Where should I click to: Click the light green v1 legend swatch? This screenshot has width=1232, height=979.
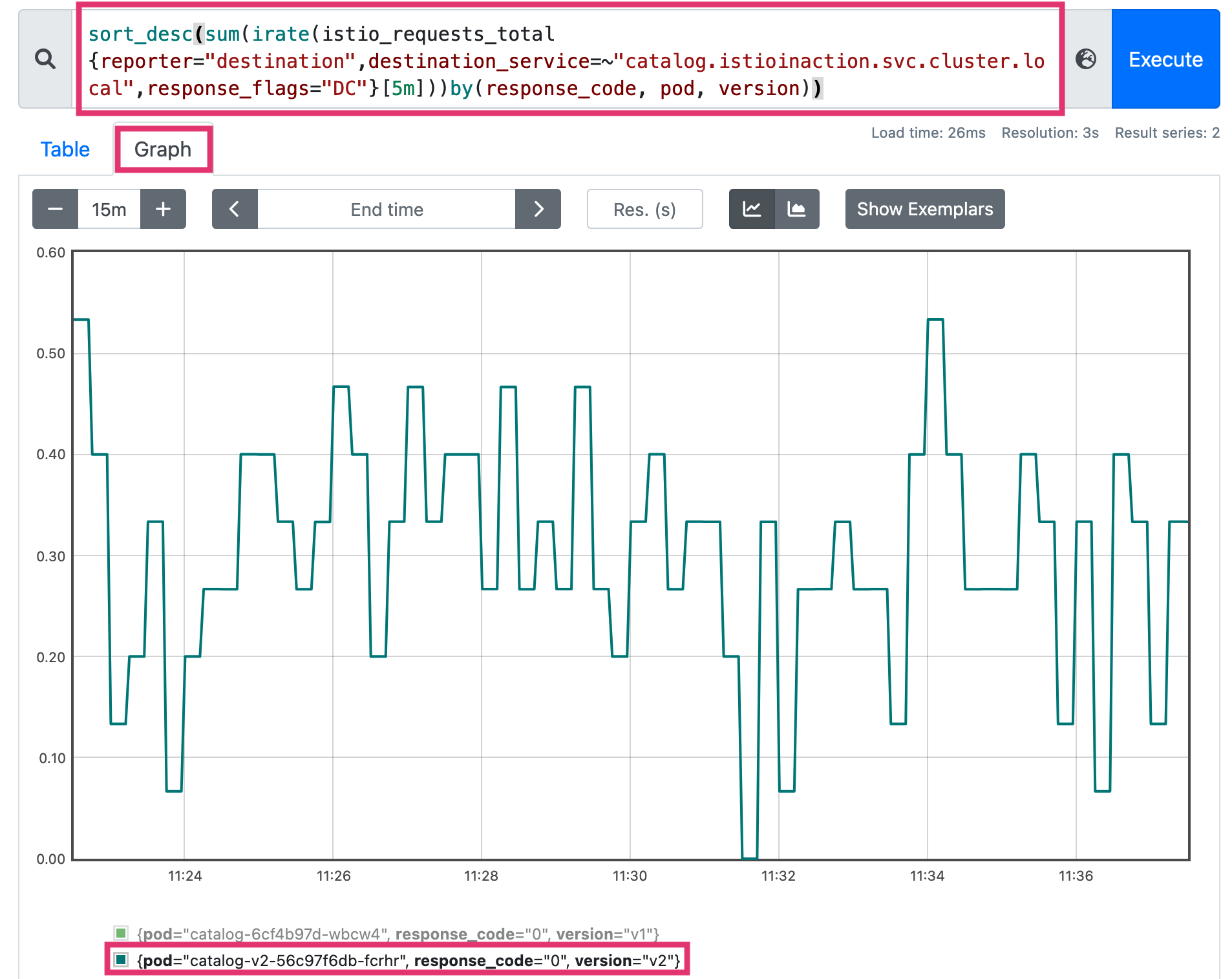pos(121,933)
